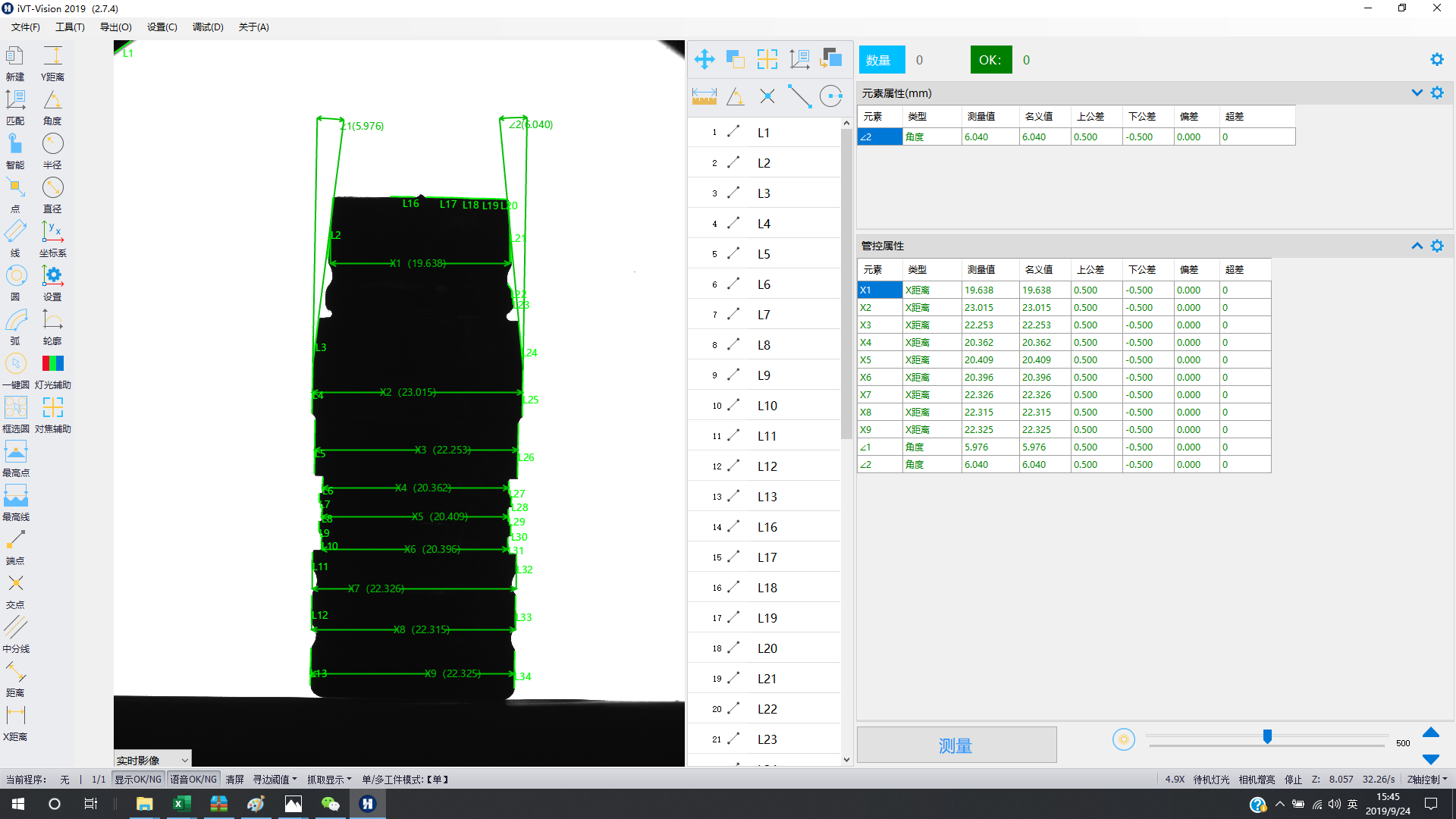
Task: Collapse the 管控属性 panel chevron
Action: click(1417, 246)
